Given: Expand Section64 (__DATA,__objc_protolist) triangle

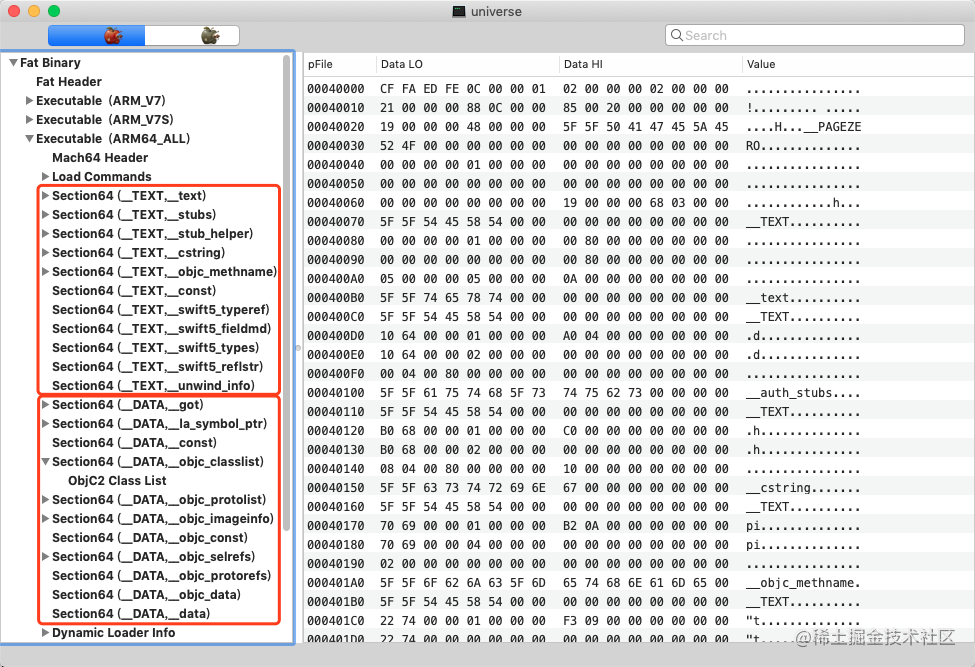Looking at the screenshot, I should tap(45, 500).
